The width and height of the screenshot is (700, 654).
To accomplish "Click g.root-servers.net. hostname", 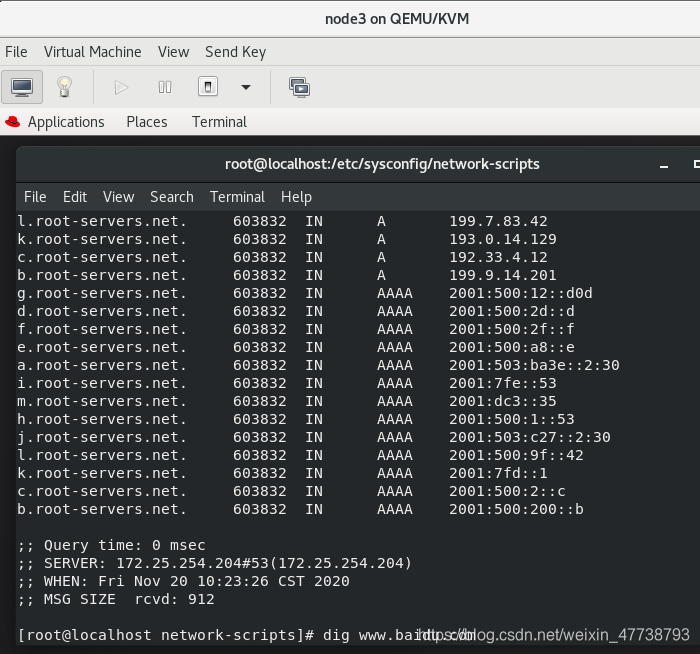I will [x=102, y=293].
